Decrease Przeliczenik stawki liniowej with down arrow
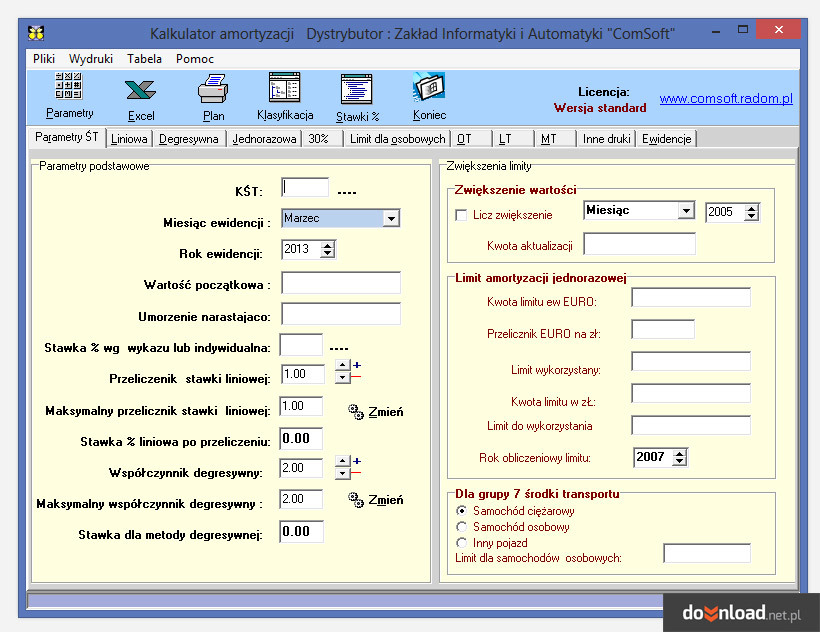The width and height of the screenshot is (820, 632). click(343, 377)
